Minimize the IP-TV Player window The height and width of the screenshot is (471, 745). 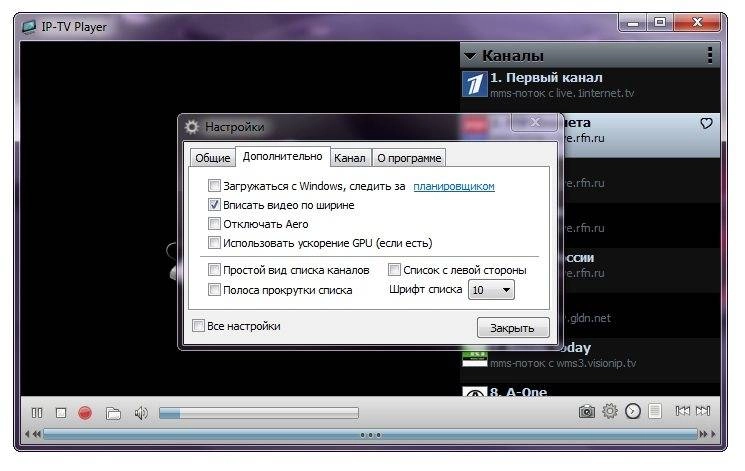pos(632,22)
